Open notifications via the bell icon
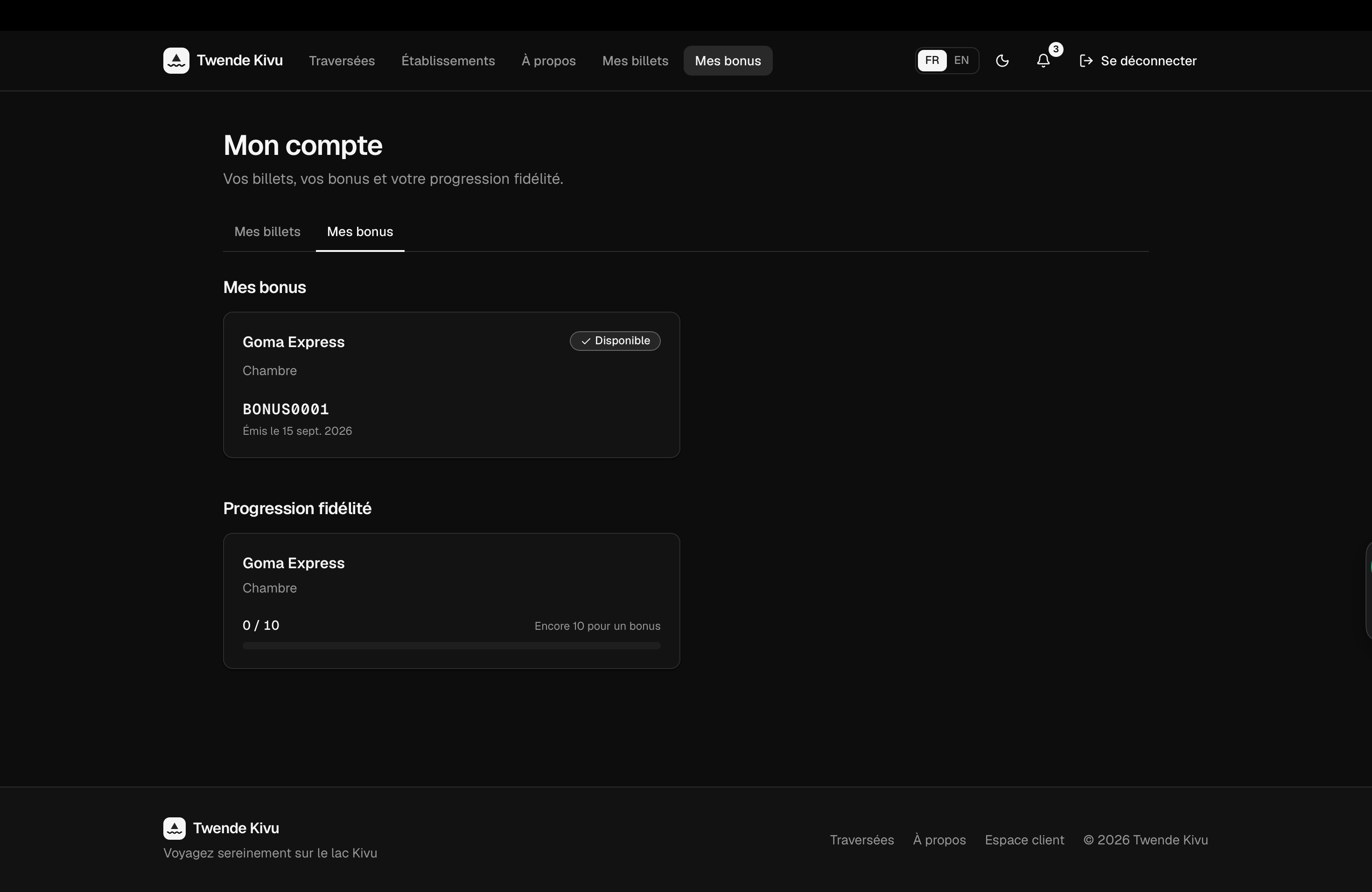 click(x=1043, y=61)
